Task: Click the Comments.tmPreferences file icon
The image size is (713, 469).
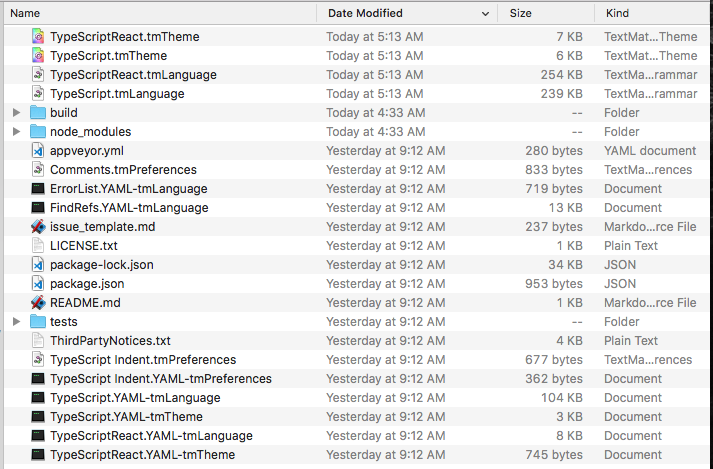Action: 38,170
